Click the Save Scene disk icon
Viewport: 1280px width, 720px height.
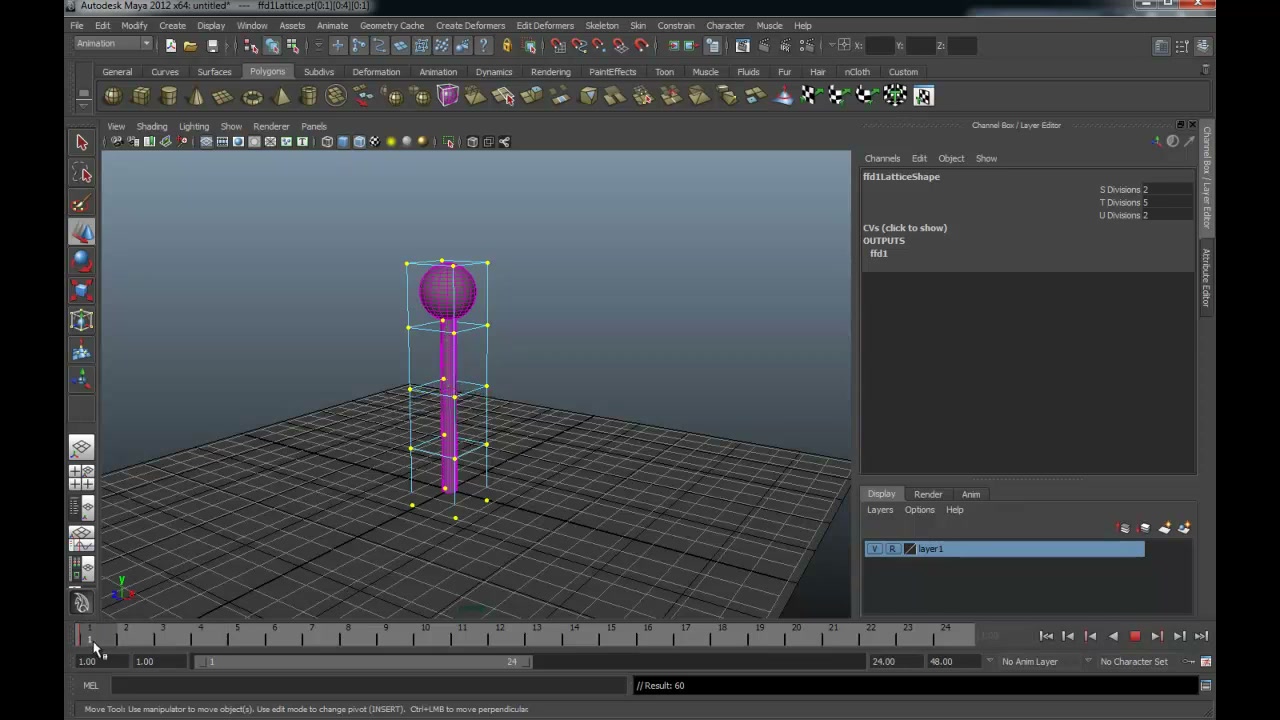tap(212, 45)
